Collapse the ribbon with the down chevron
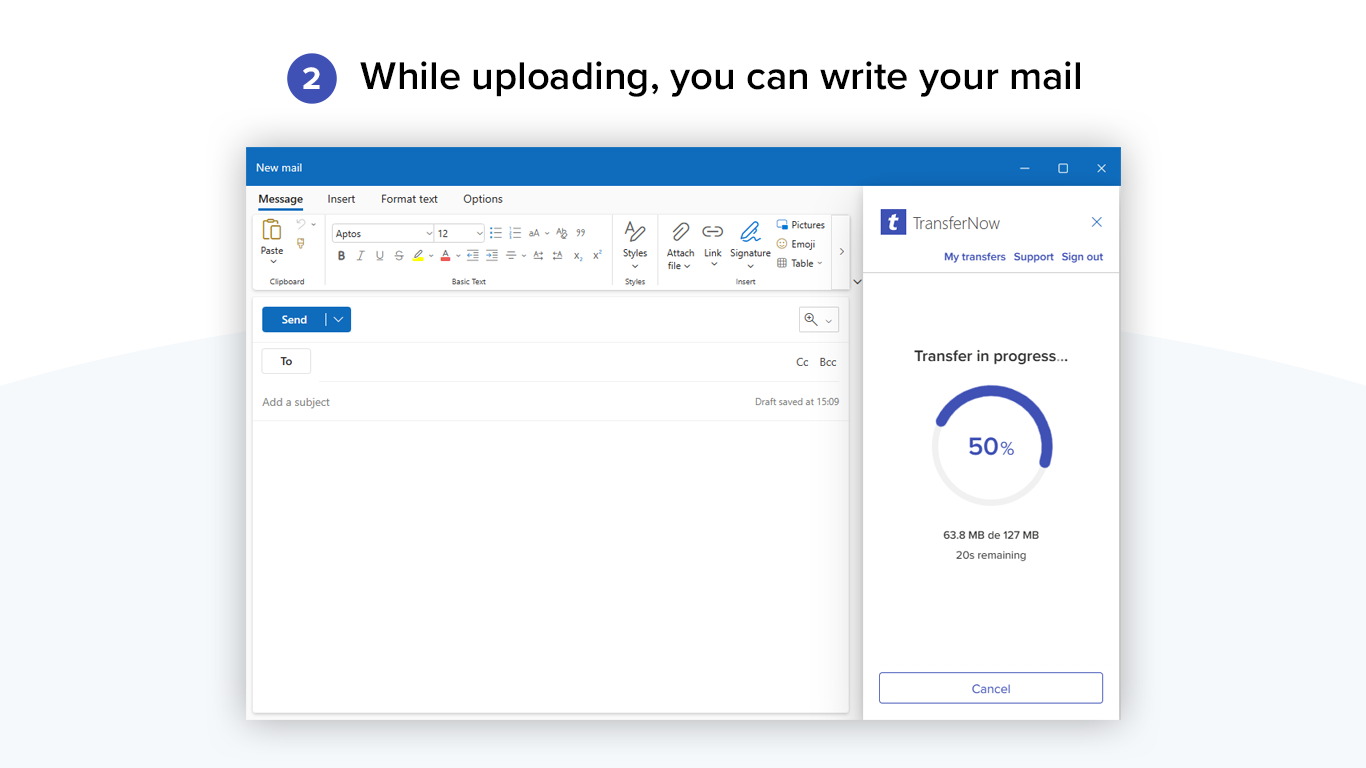This screenshot has width=1366, height=768. point(857,282)
